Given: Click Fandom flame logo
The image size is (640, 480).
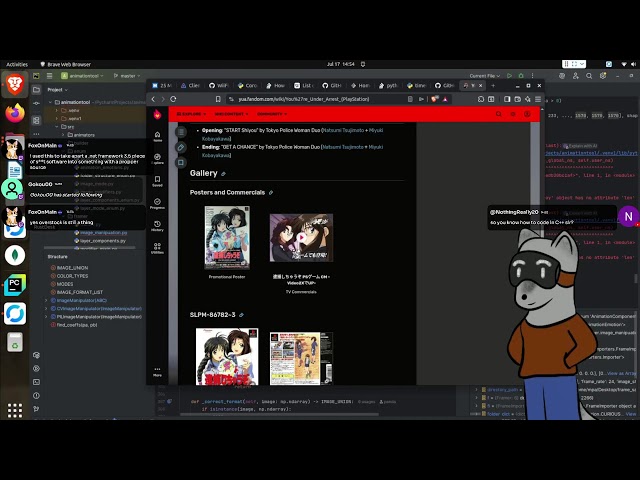Looking at the screenshot, I should tap(157, 114).
